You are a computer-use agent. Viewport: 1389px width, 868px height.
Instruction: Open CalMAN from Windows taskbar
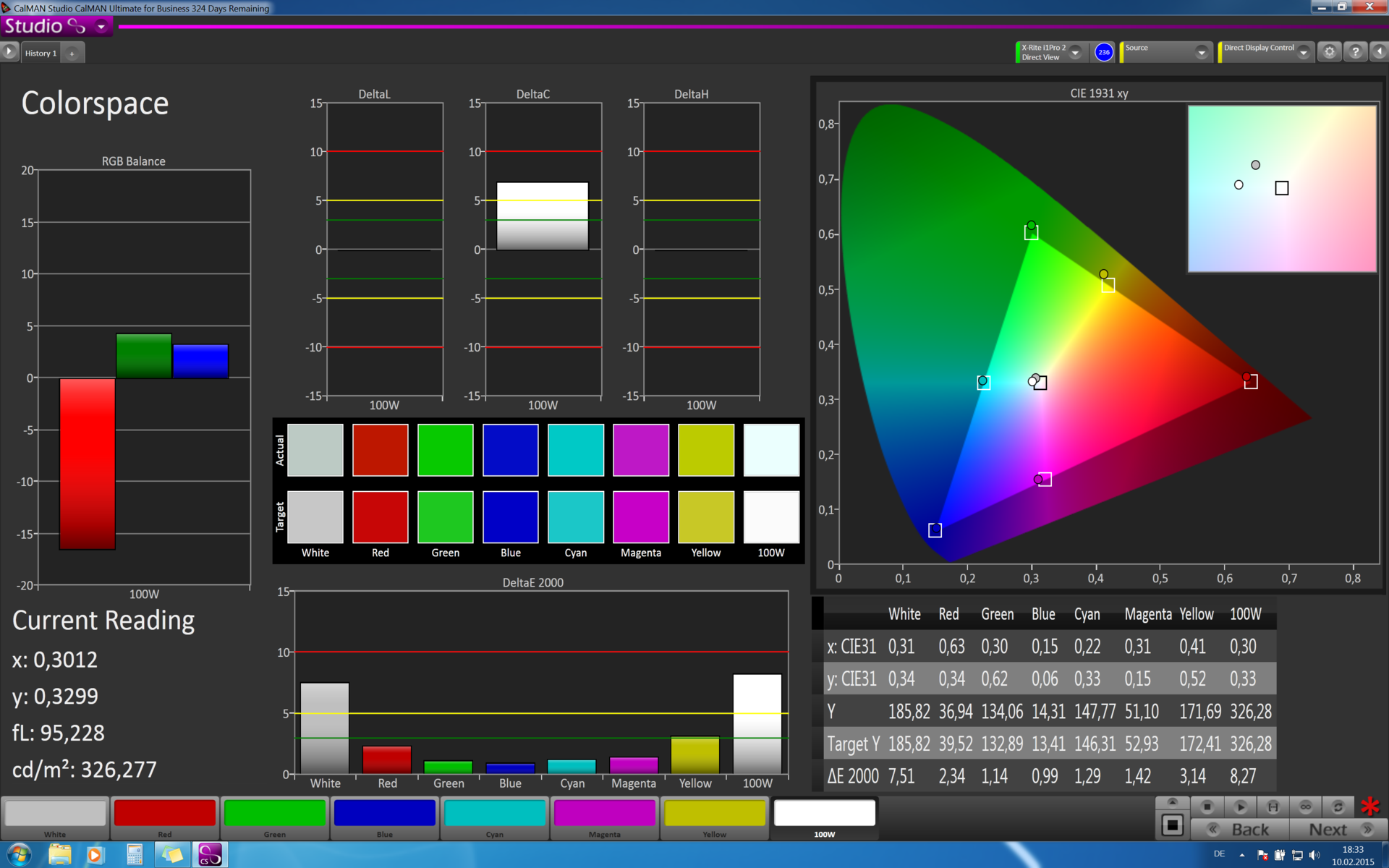(210, 854)
